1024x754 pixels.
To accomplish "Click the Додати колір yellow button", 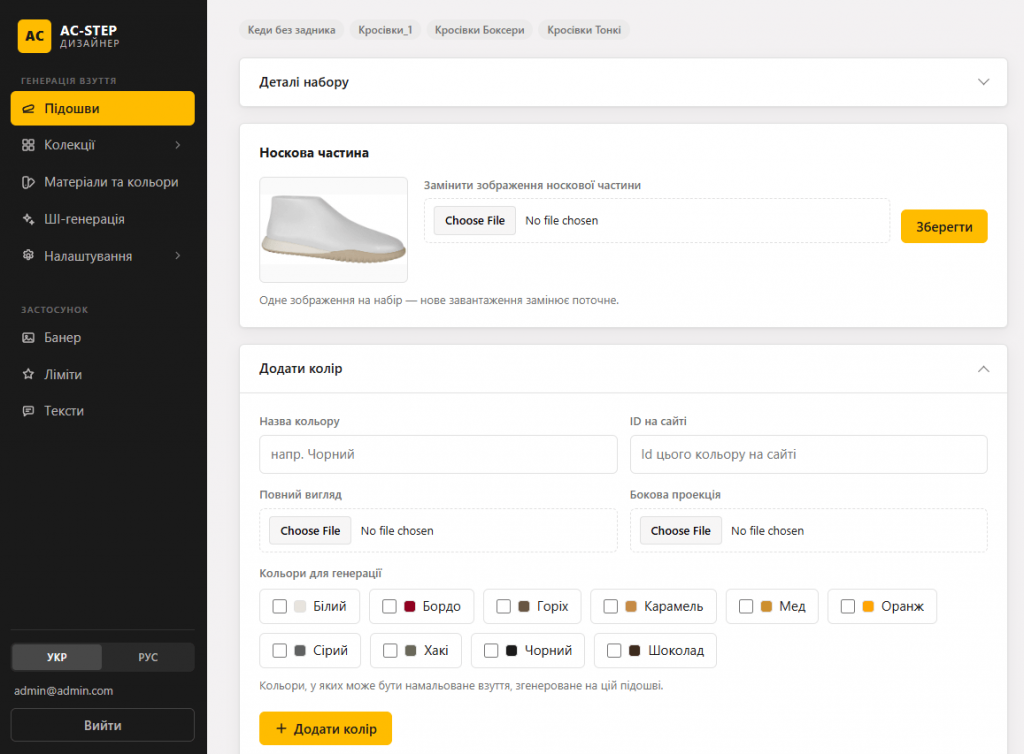I will point(325,729).
